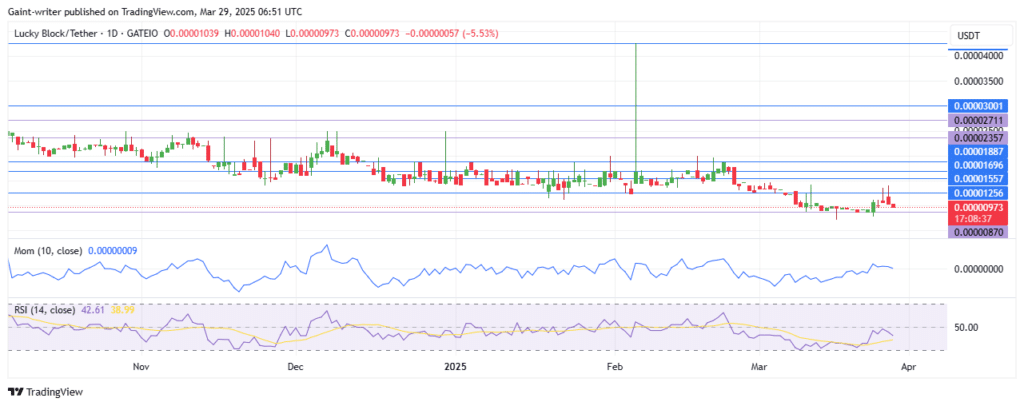This screenshot has width=1024, height=406.
Task: Click the Mar label on time axis
Action: (759, 367)
